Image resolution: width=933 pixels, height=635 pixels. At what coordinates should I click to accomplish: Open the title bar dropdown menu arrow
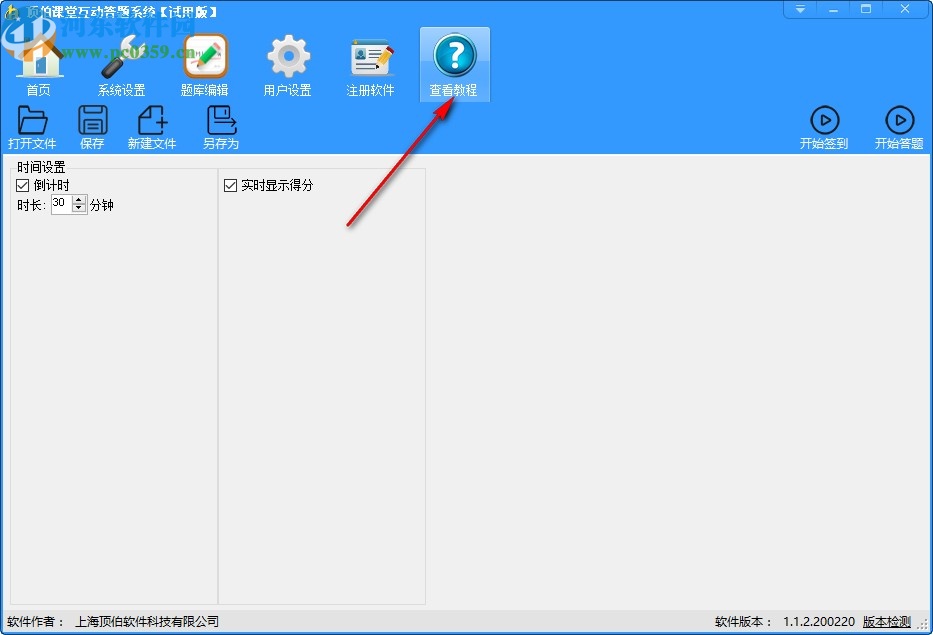click(x=800, y=9)
